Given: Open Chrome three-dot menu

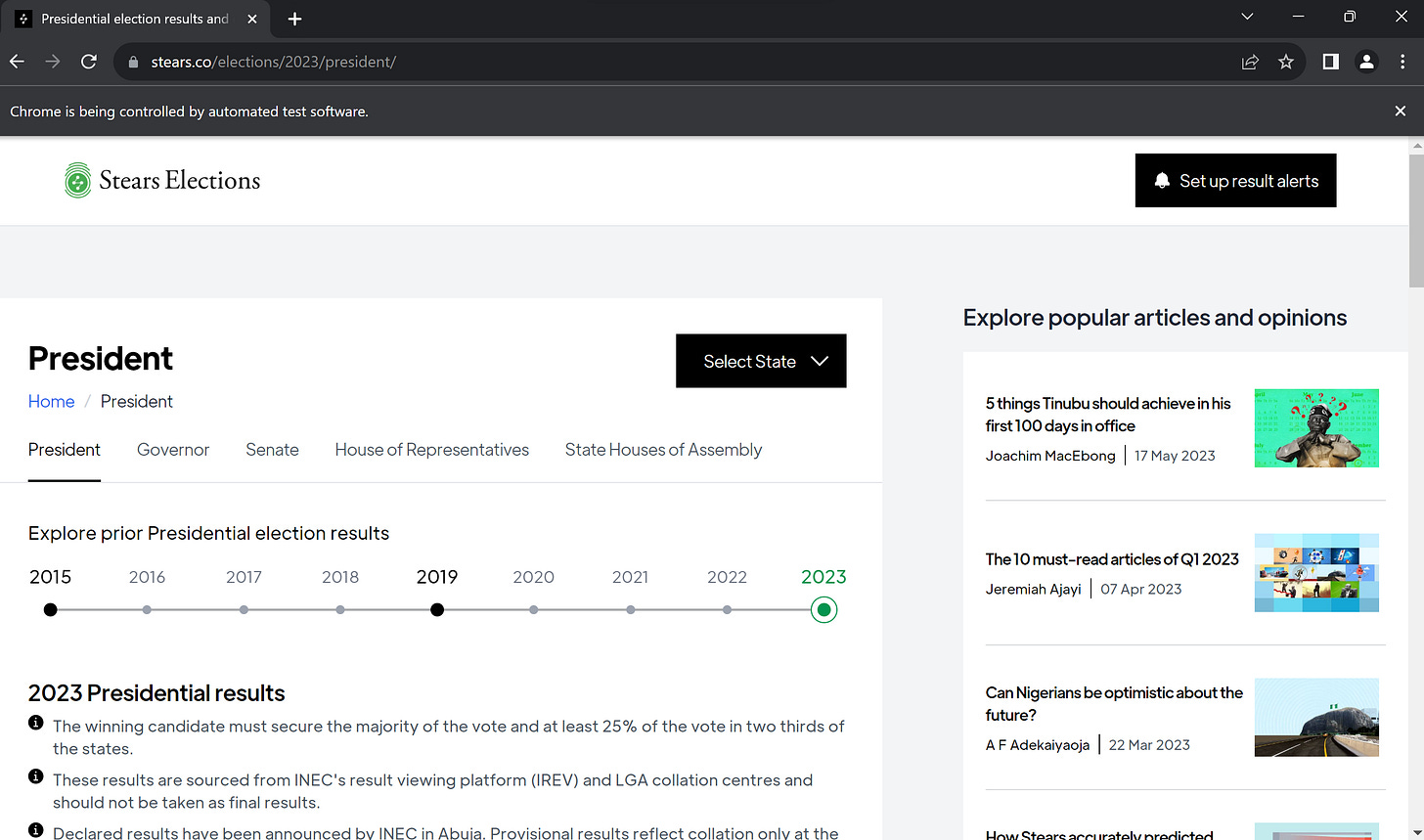Looking at the screenshot, I should click(x=1402, y=62).
